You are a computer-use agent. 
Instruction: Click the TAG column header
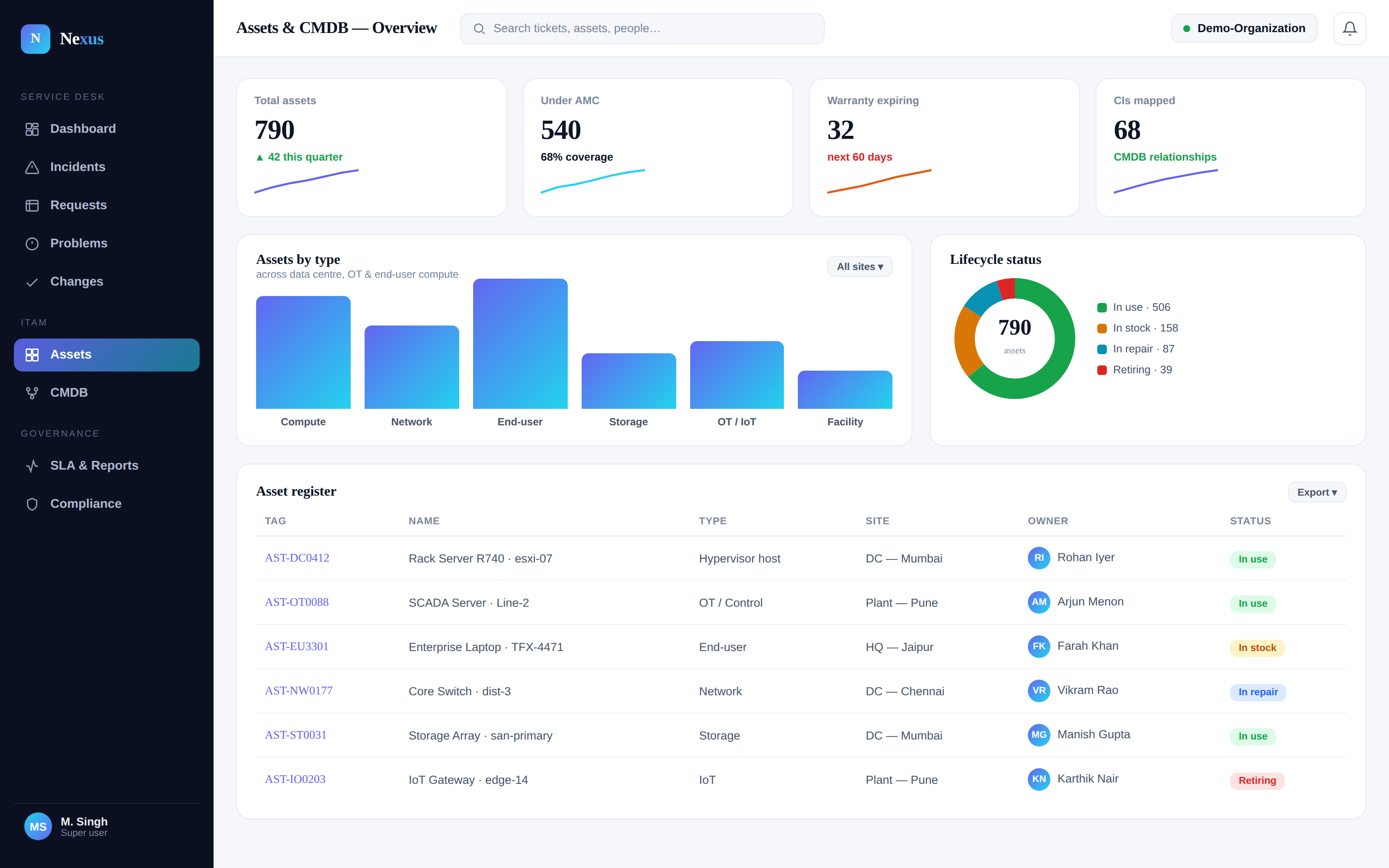[276, 521]
